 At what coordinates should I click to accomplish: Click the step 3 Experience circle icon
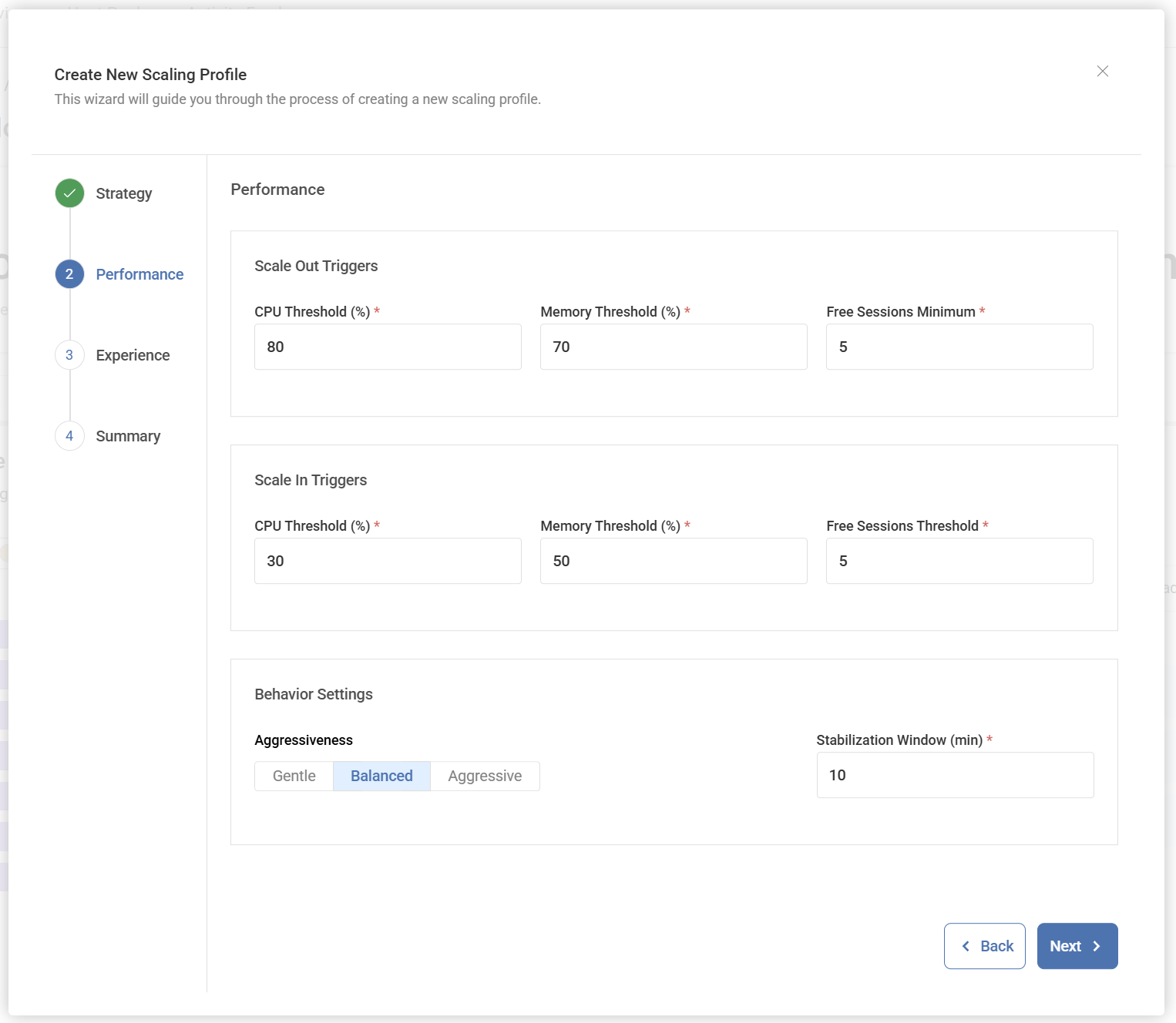[x=69, y=355]
